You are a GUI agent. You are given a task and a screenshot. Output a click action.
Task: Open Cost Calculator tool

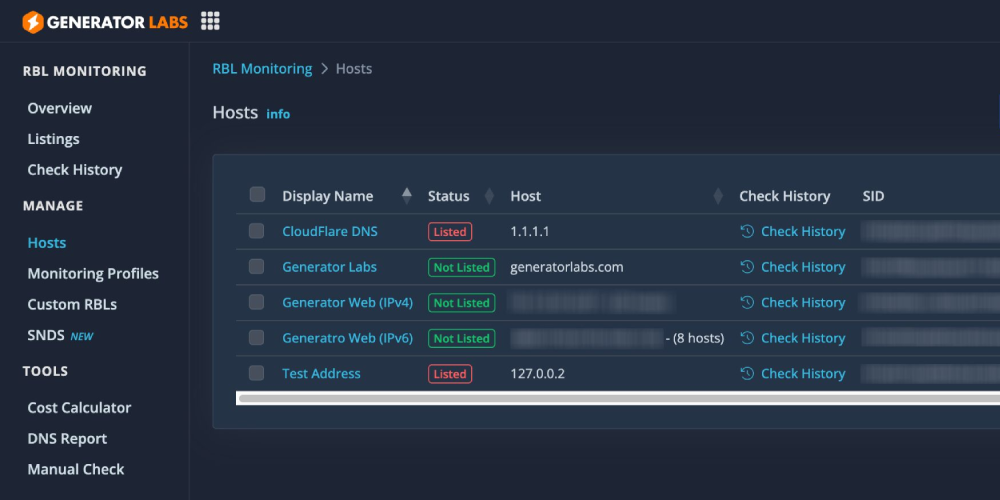(79, 408)
